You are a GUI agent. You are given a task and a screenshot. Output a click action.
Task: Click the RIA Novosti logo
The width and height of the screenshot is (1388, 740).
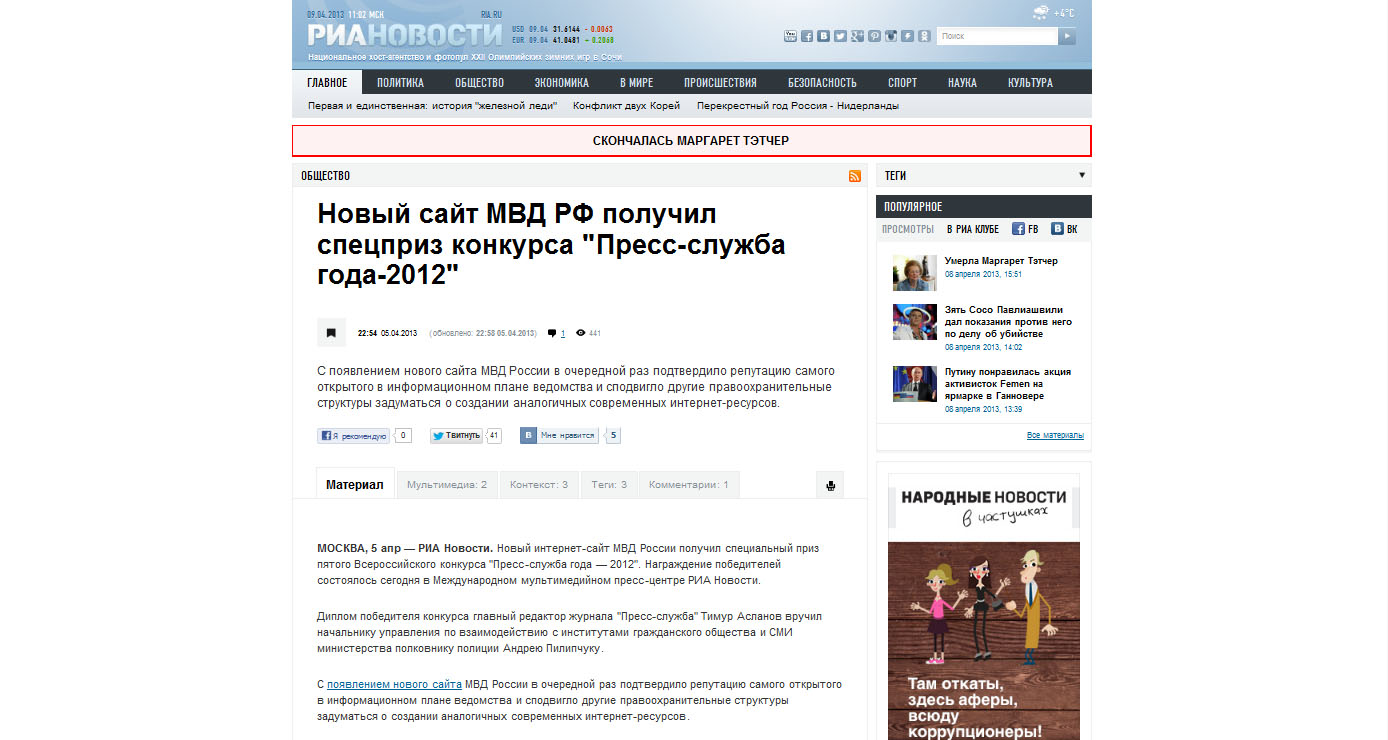click(404, 35)
